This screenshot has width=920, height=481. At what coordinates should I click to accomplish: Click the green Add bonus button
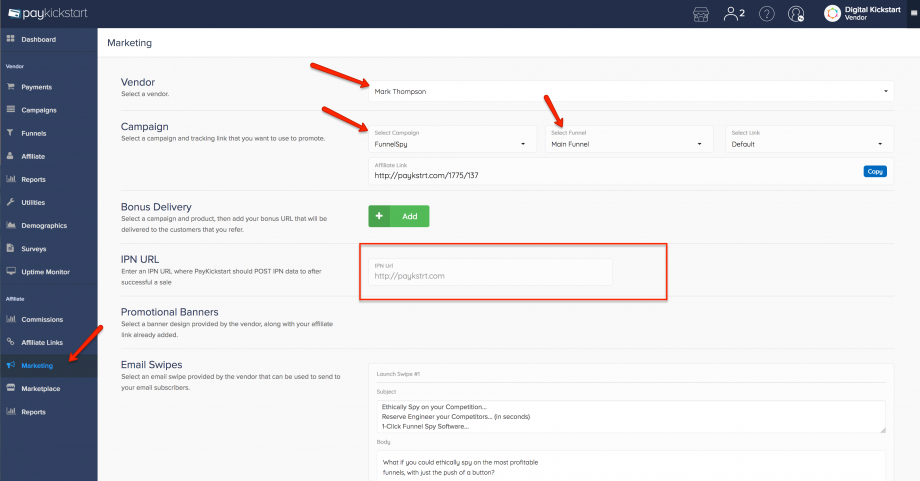(398, 216)
